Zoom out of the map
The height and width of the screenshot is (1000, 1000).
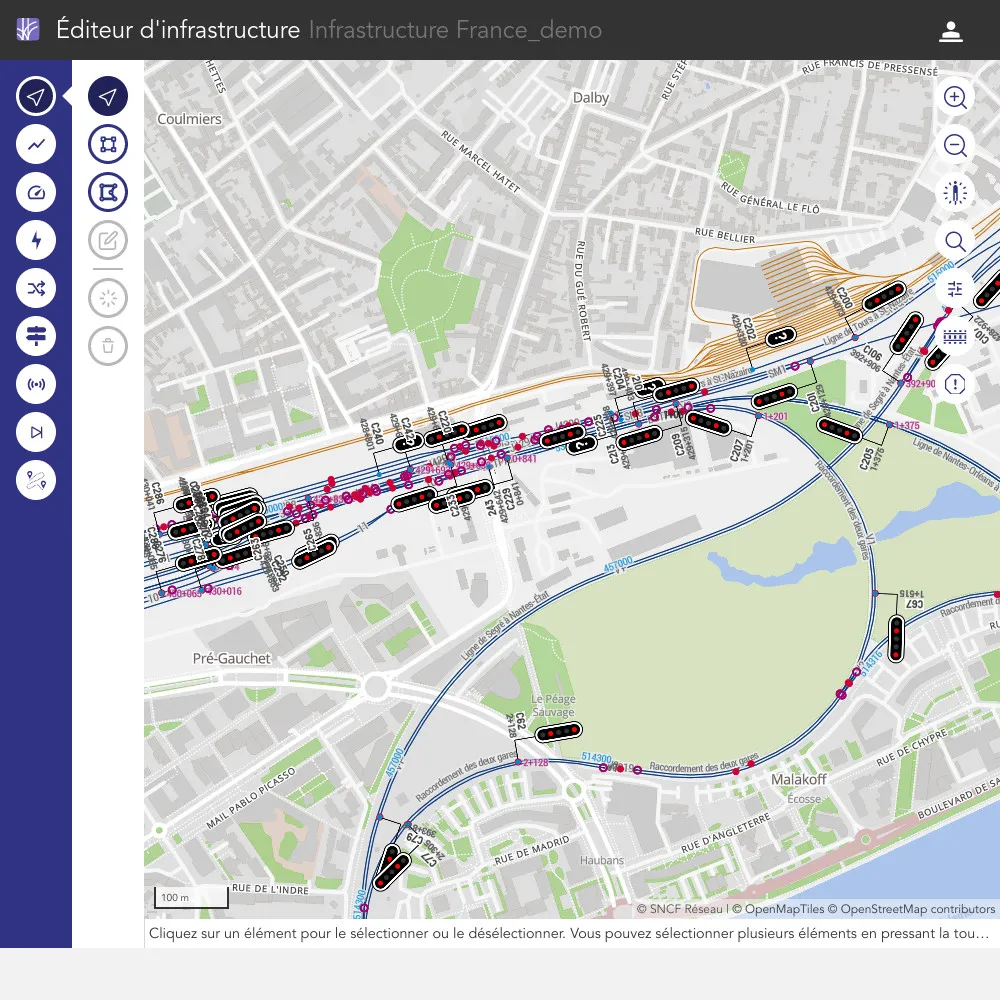[x=955, y=146]
